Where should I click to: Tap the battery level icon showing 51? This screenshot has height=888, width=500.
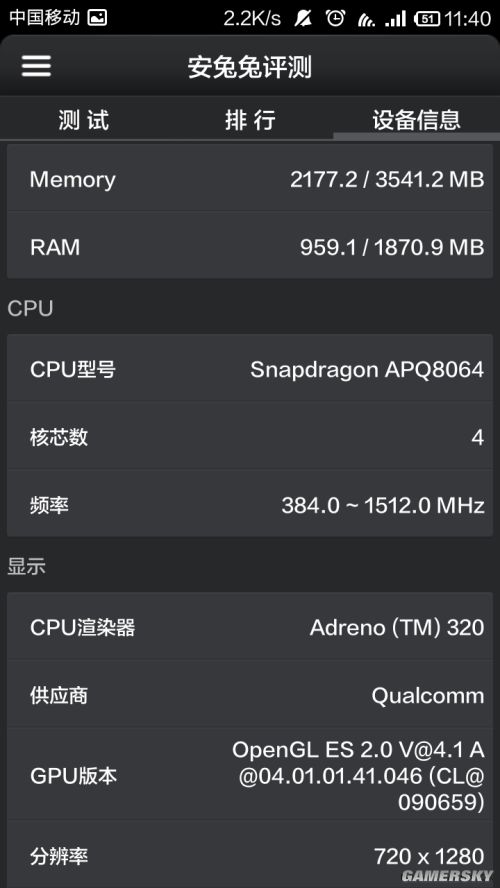428,19
